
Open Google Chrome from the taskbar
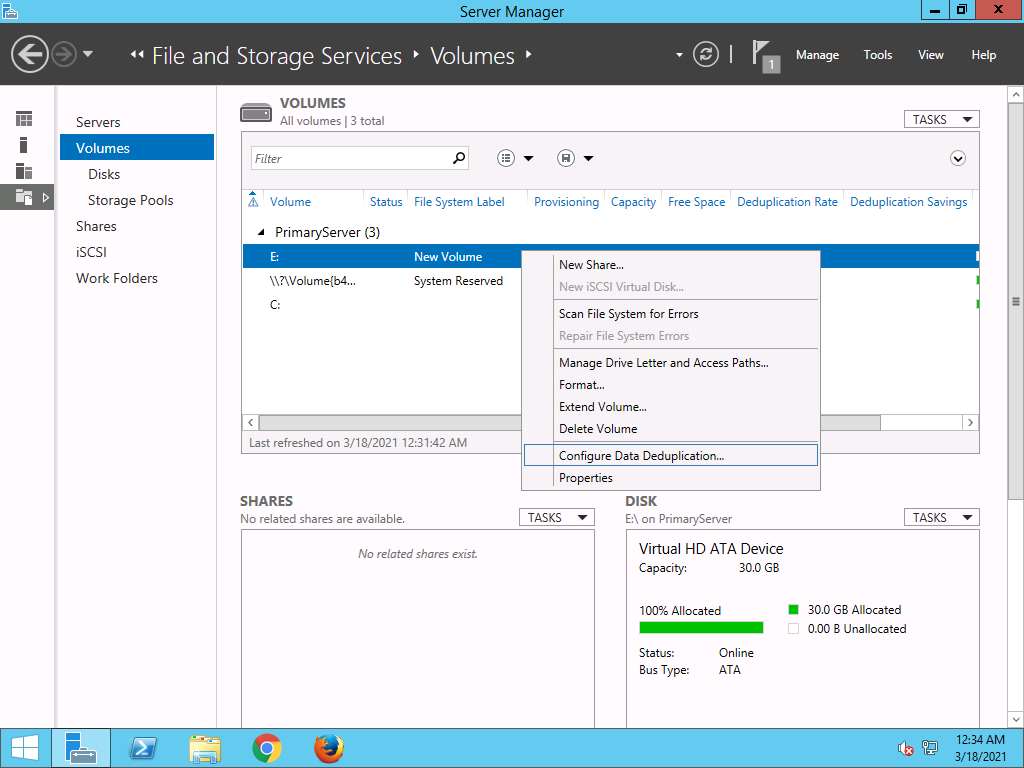(x=266, y=748)
